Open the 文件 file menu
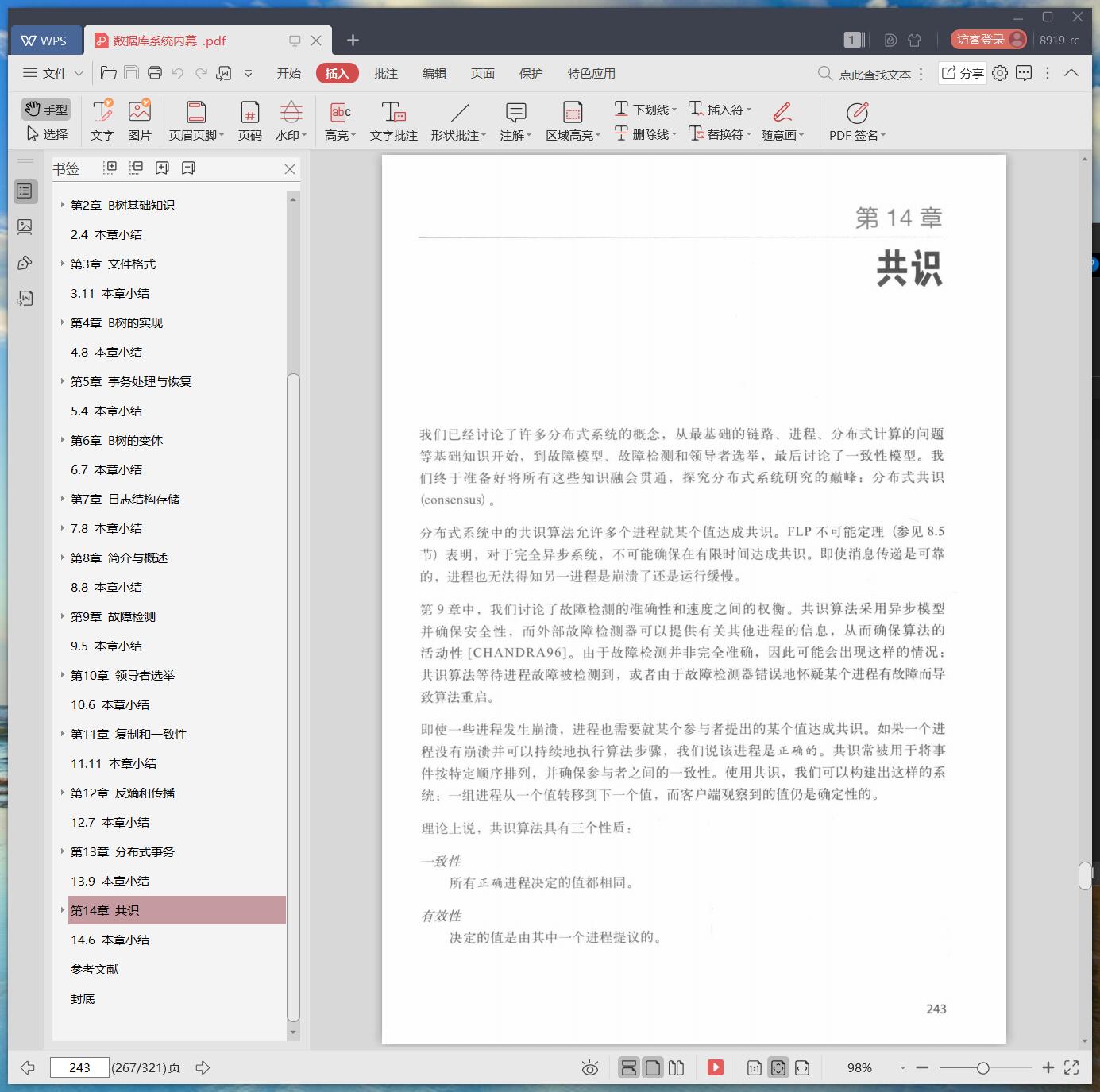 [52, 73]
